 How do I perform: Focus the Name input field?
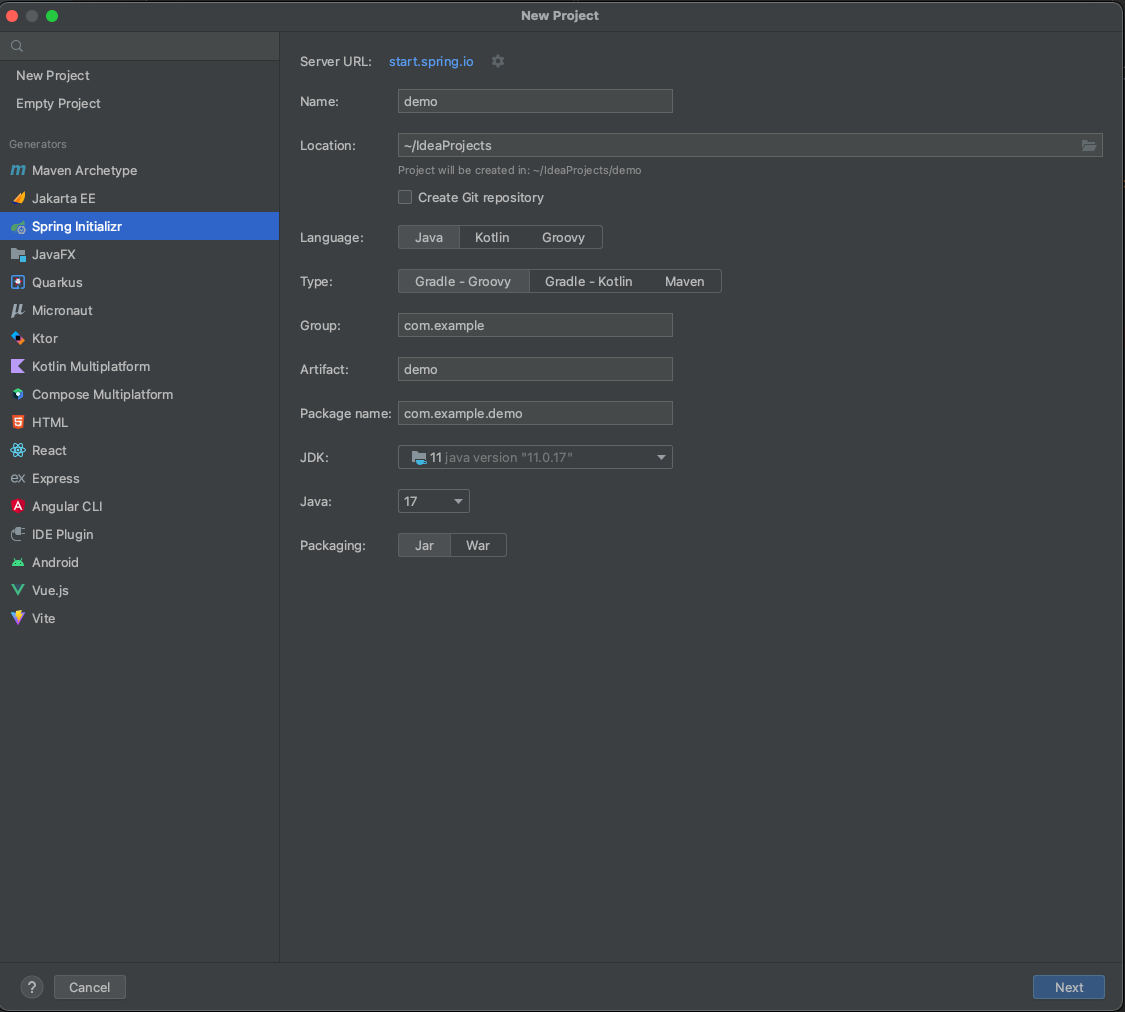(x=535, y=101)
